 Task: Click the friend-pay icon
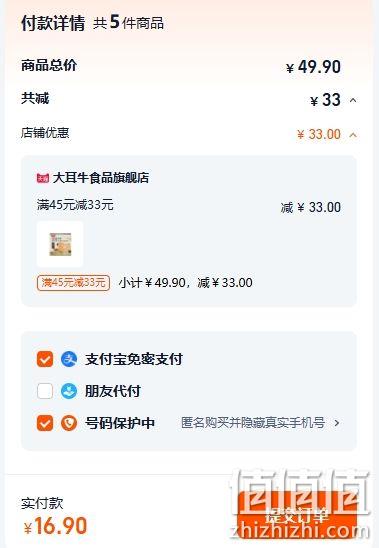pos(69,391)
